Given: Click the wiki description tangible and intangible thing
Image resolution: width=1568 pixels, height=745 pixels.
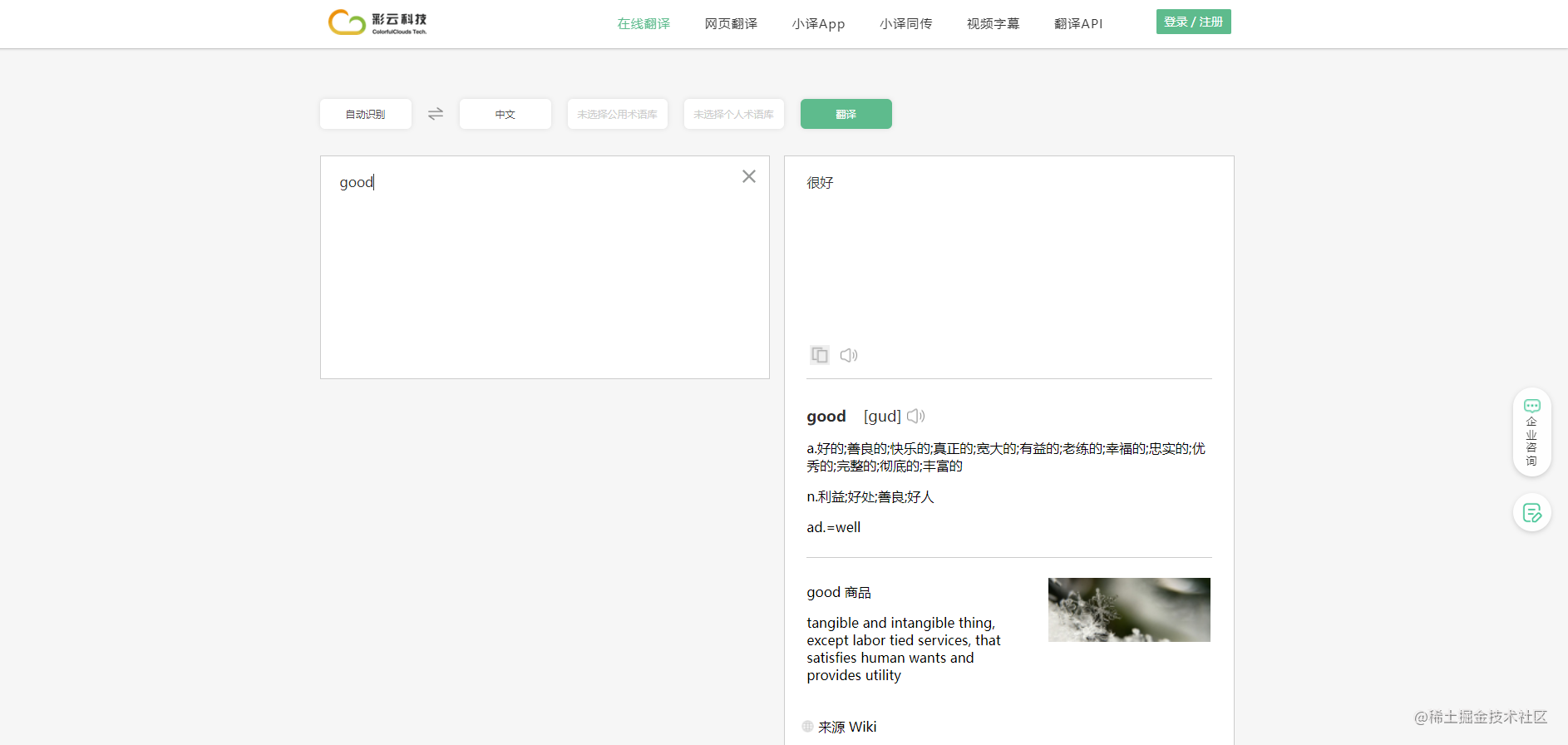Looking at the screenshot, I should coord(904,649).
